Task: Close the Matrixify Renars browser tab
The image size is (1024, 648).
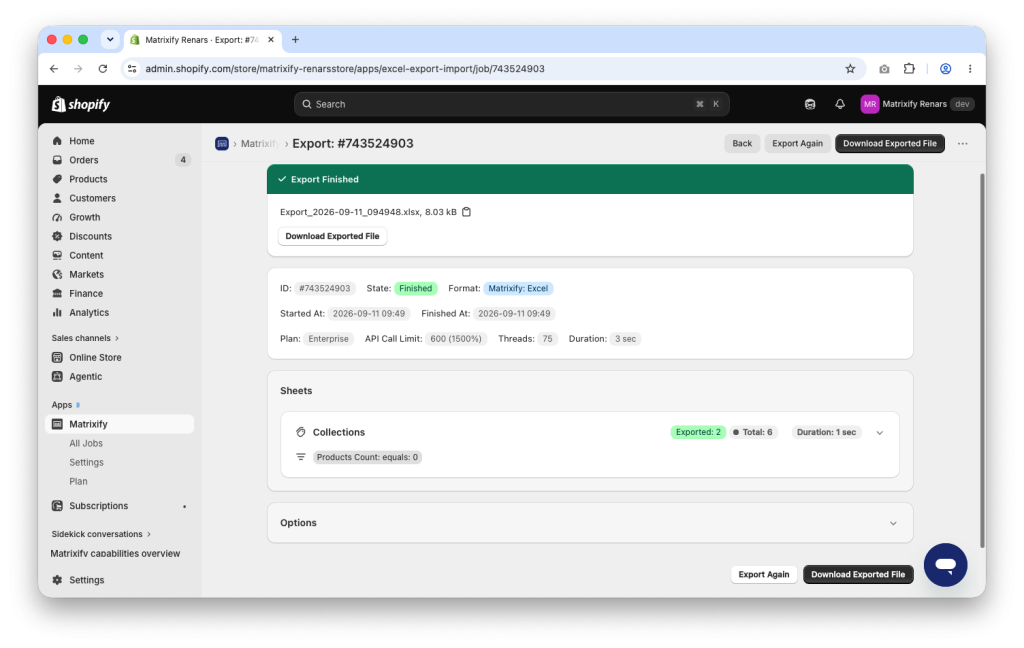Action: 271,40
